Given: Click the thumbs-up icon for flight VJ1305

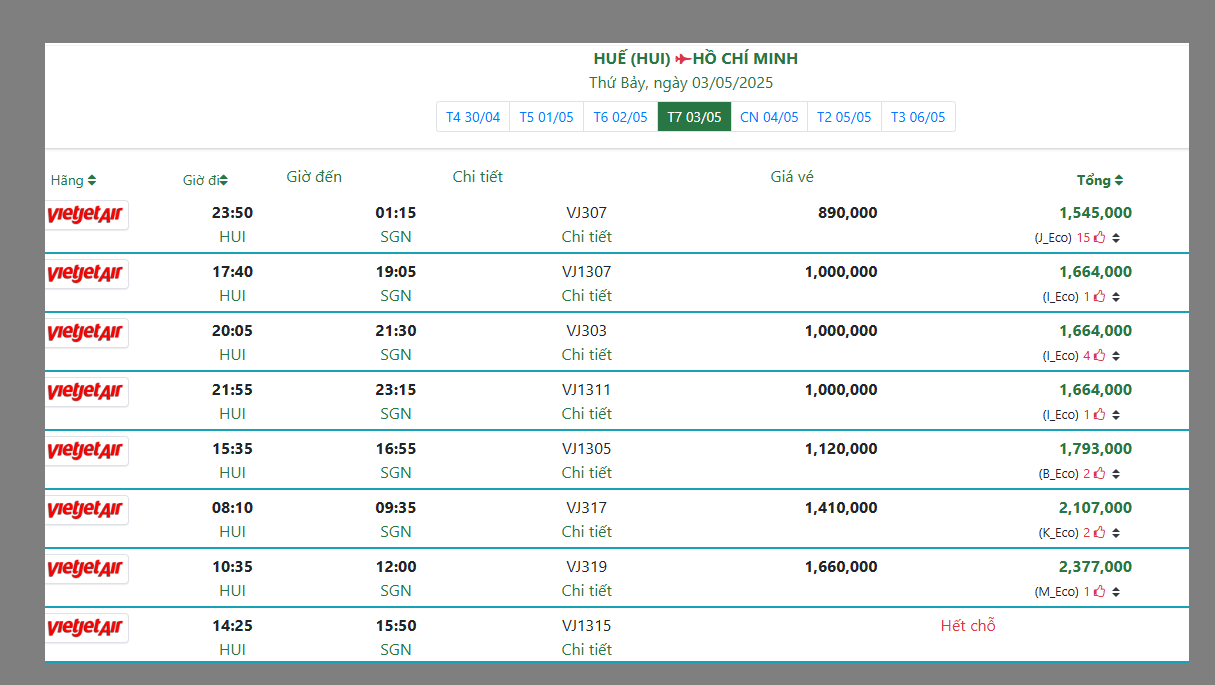Looking at the screenshot, I should tap(1099, 474).
